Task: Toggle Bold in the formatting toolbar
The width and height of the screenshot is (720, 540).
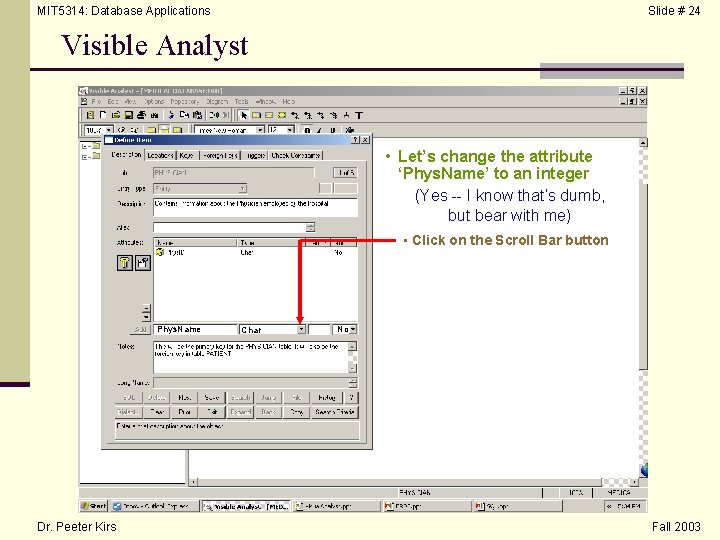Action: click(307, 130)
